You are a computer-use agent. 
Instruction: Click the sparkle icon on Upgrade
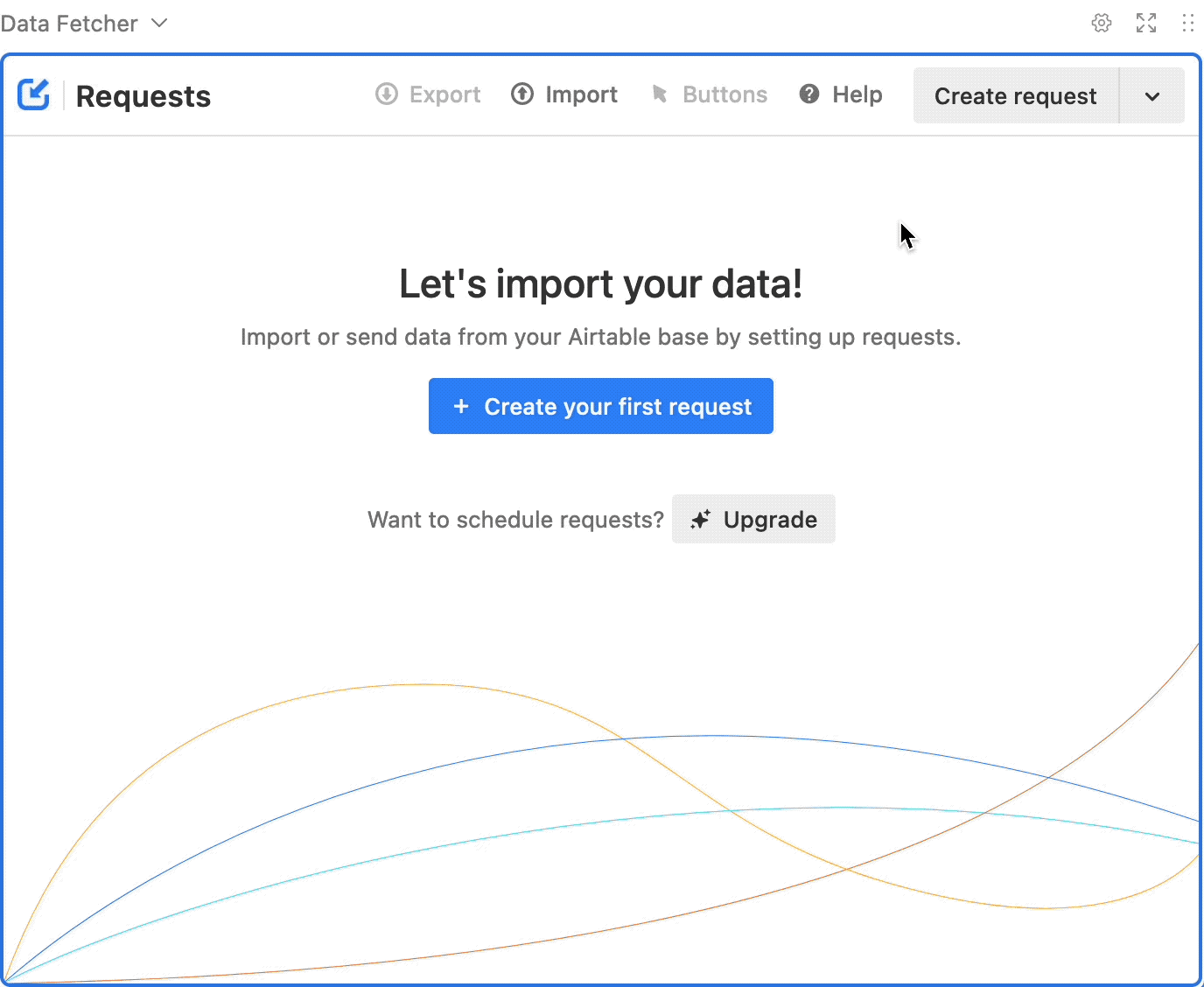701,520
